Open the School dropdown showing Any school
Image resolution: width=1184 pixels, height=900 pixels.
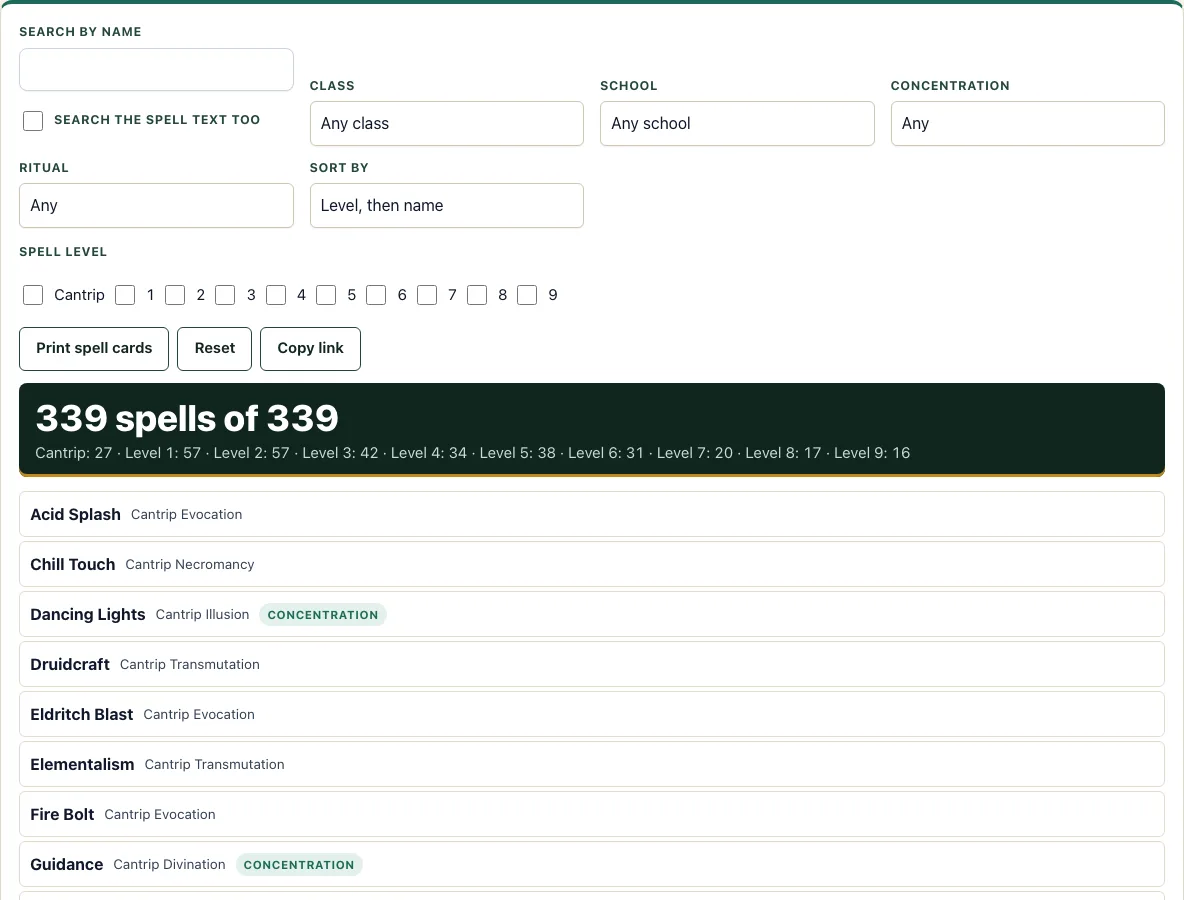(x=737, y=124)
